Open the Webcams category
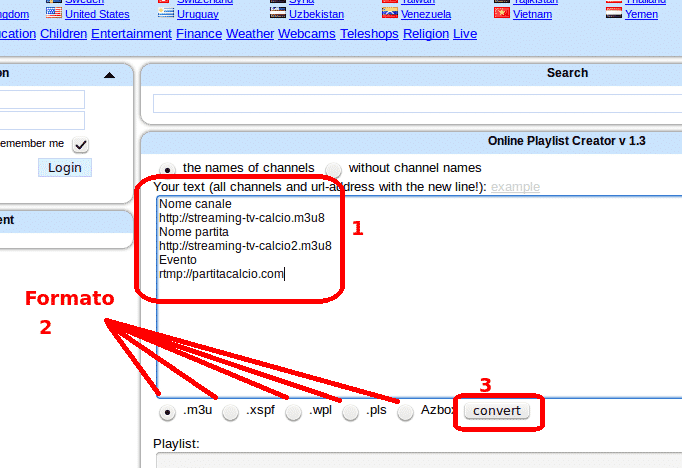 [305, 34]
